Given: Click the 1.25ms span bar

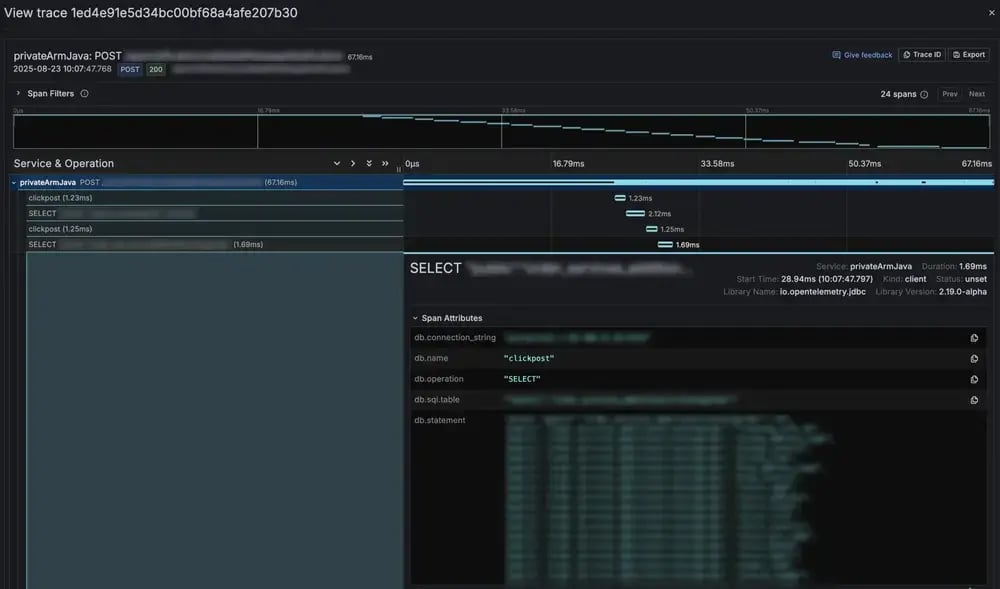Looking at the screenshot, I should 652,229.
